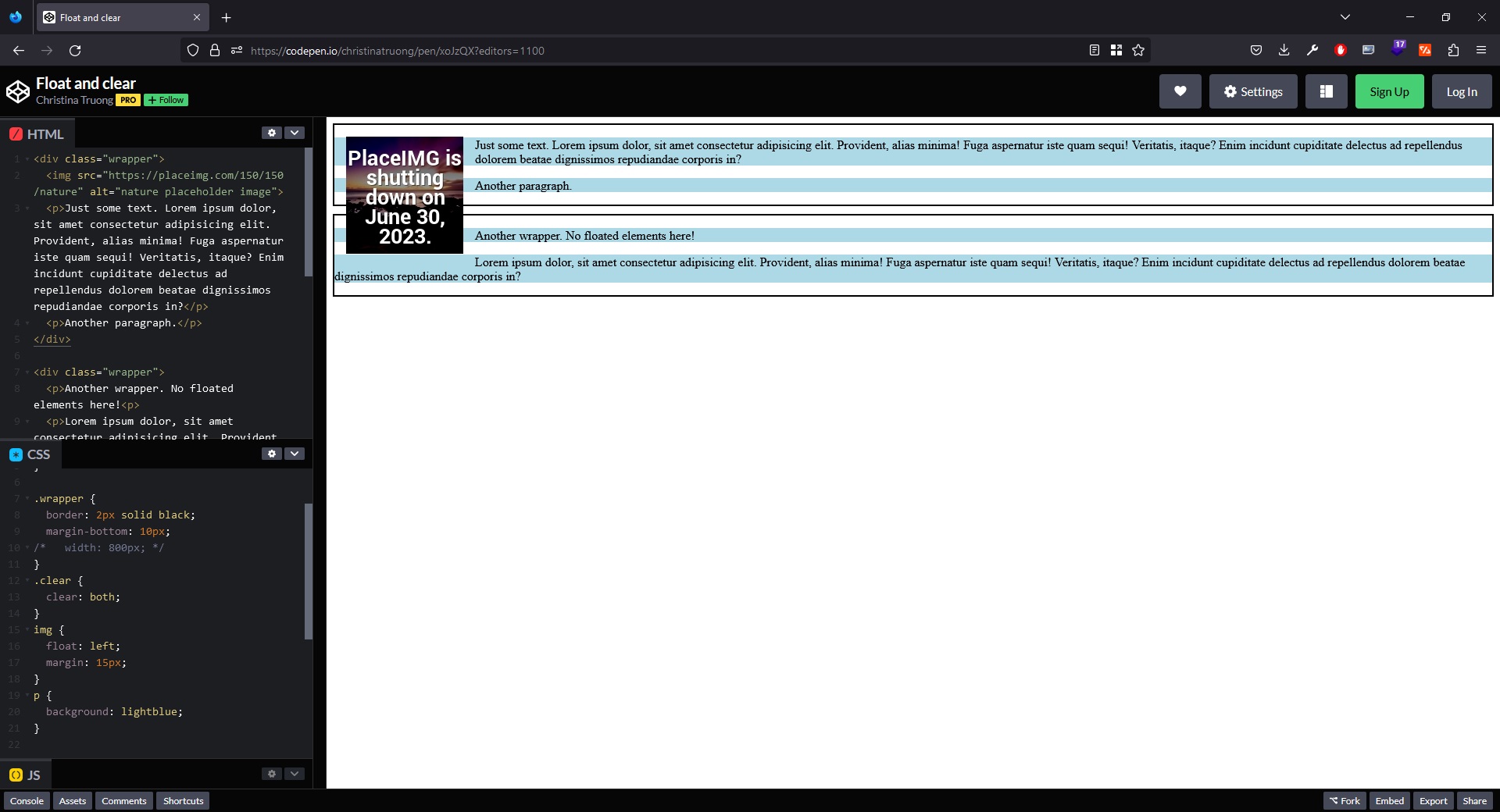Click the PlaceIMG placeholder image
Viewport: 1500px width, 812px height.
point(405,195)
